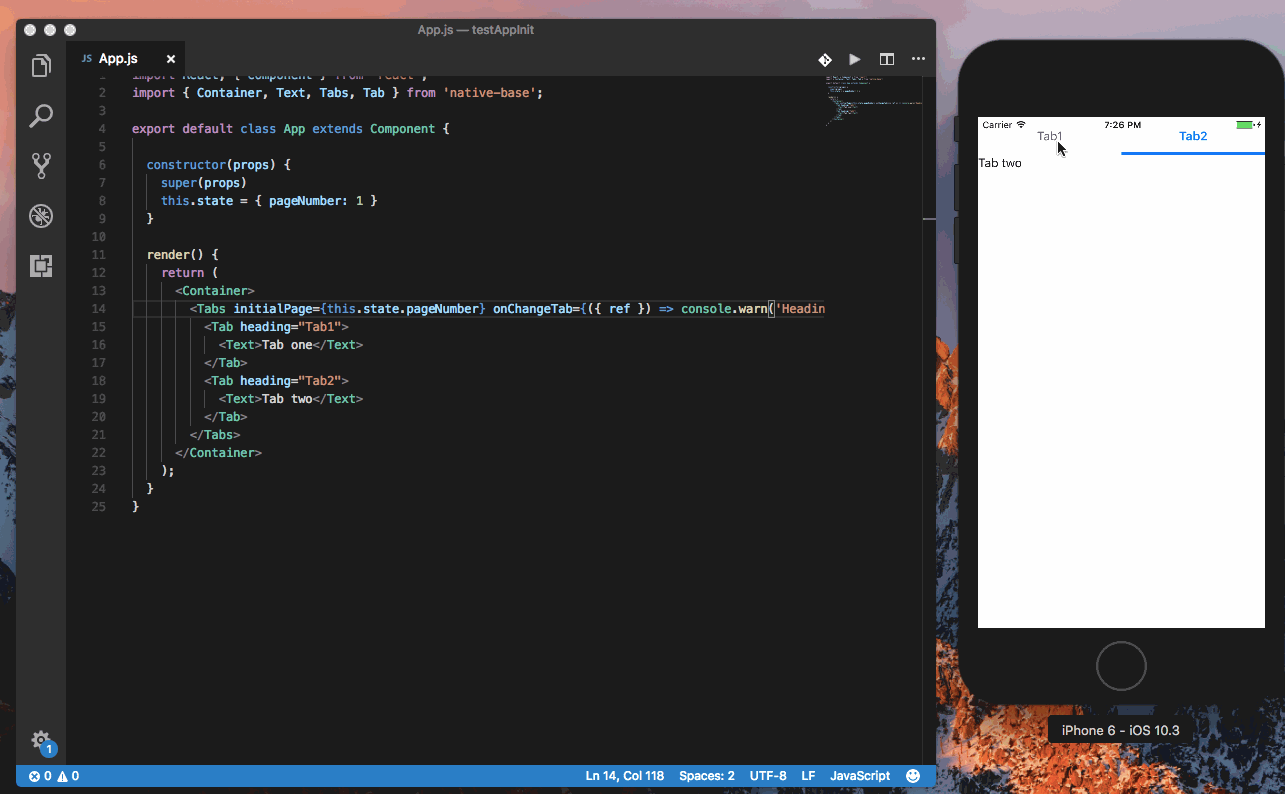
Task: Split the editor with the split icon
Action: pyautogui.click(x=887, y=59)
